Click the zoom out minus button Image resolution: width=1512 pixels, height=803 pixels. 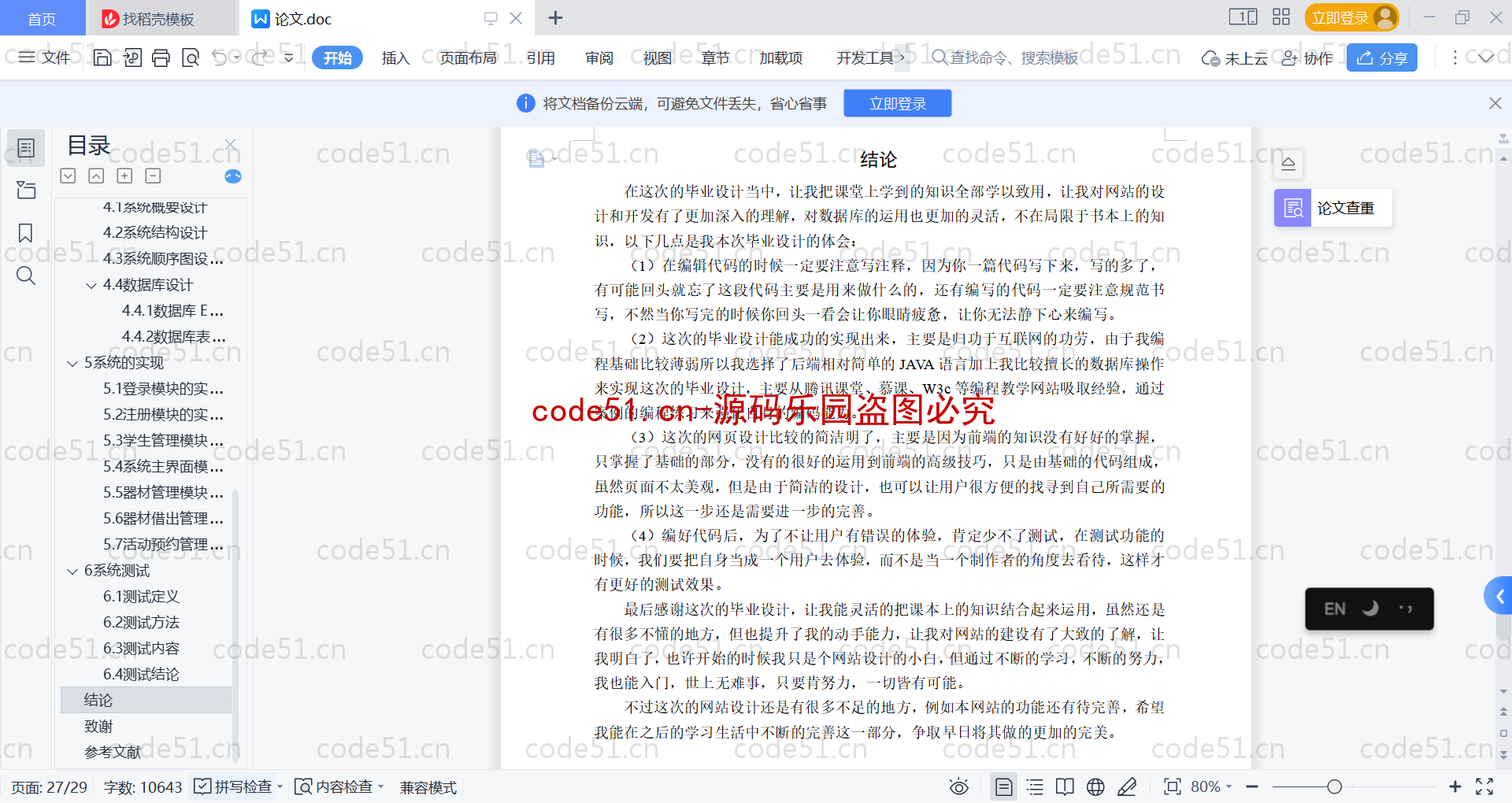click(1252, 786)
